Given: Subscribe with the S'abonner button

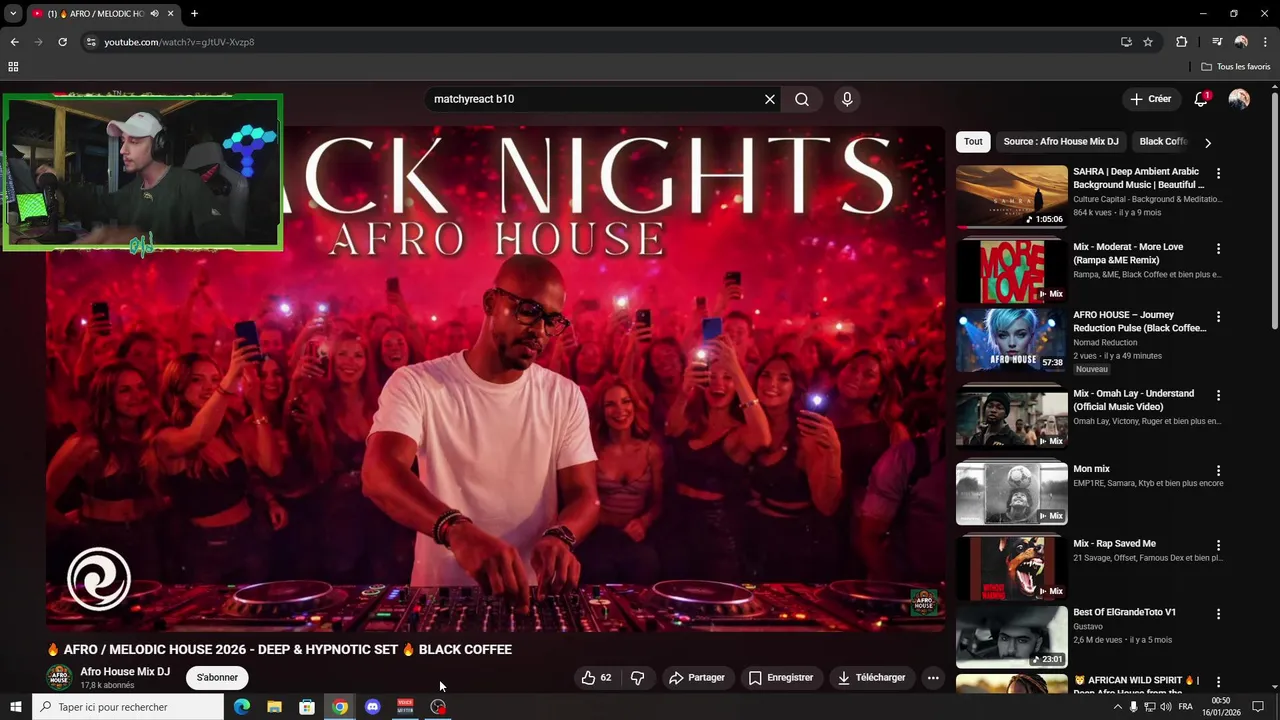Looking at the screenshot, I should 217,678.
